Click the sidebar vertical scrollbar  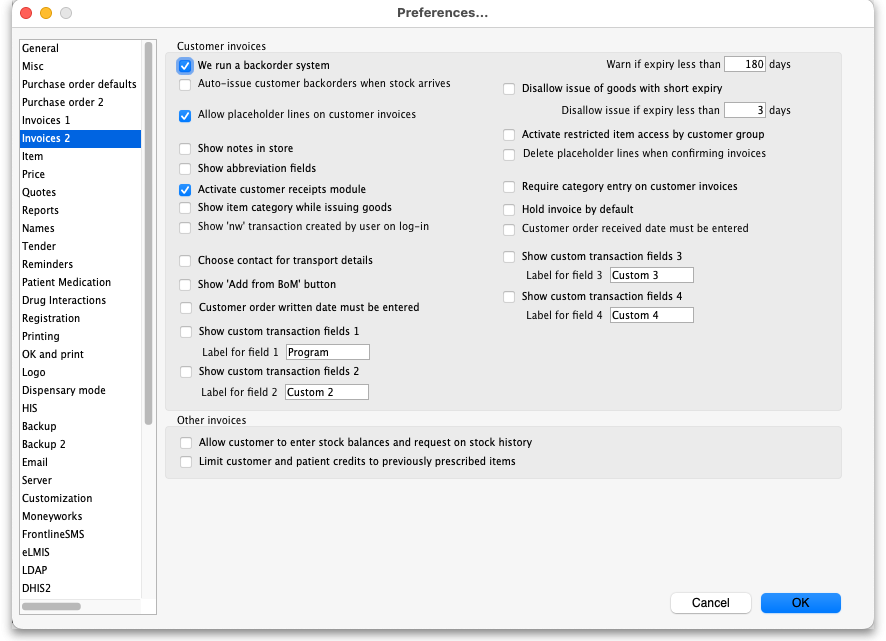(x=149, y=232)
